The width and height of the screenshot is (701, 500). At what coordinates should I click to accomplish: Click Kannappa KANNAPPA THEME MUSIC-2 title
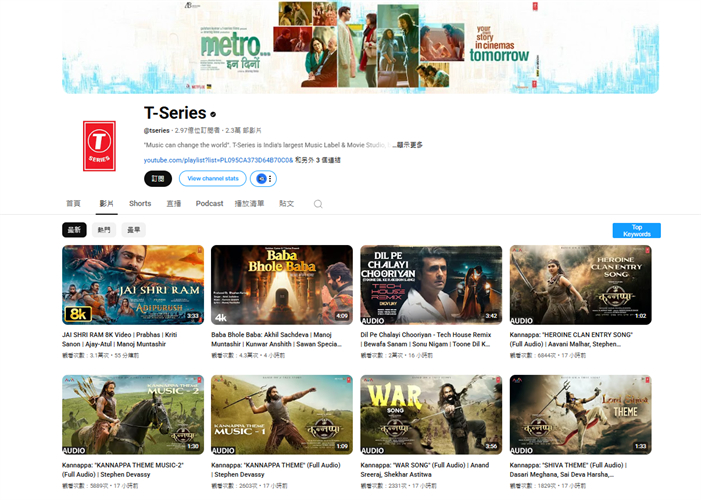pos(123,470)
